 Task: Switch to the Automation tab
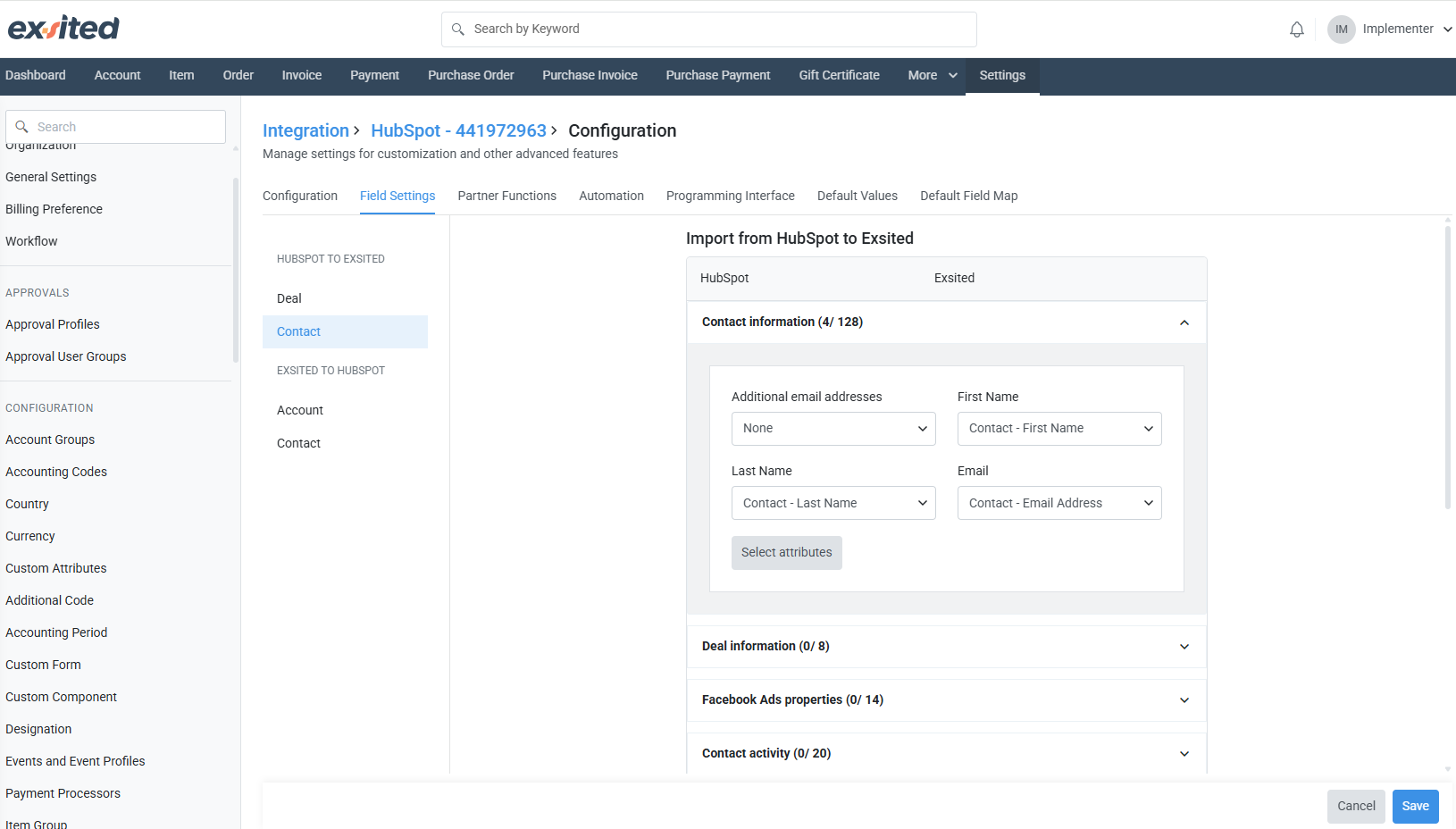pos(611,196)
